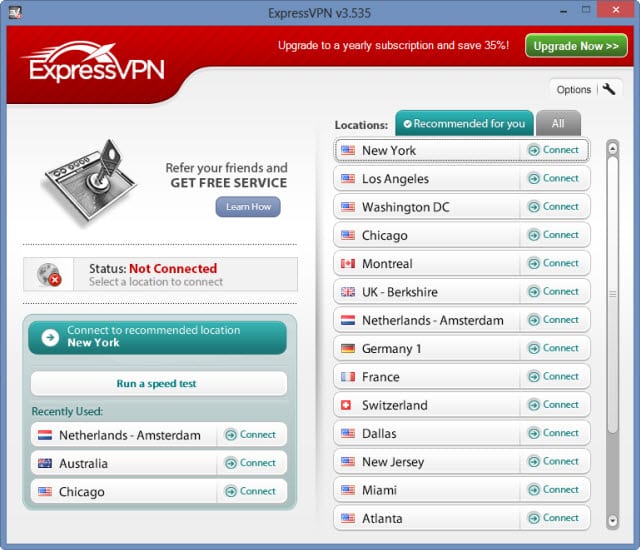Connect to Atlanta server
This screenshot has width=640, height=550.
[554, 518]
